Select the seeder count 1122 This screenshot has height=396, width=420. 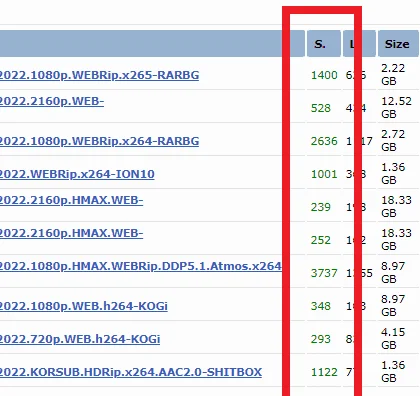[324, 372]
